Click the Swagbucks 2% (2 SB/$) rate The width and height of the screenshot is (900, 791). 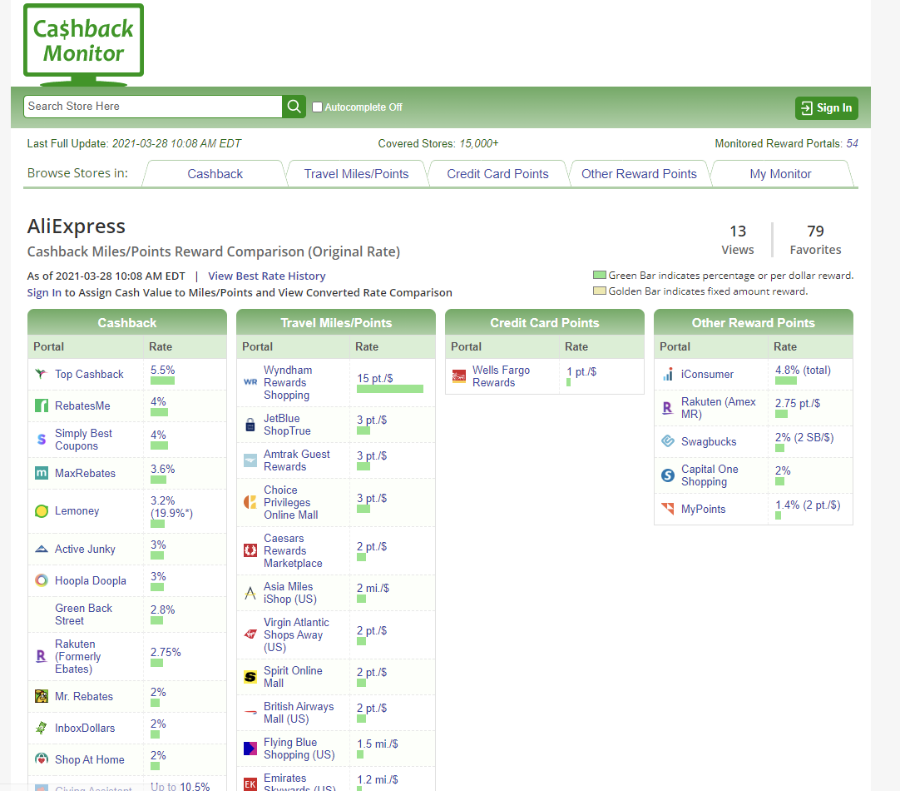coord(804,437)
